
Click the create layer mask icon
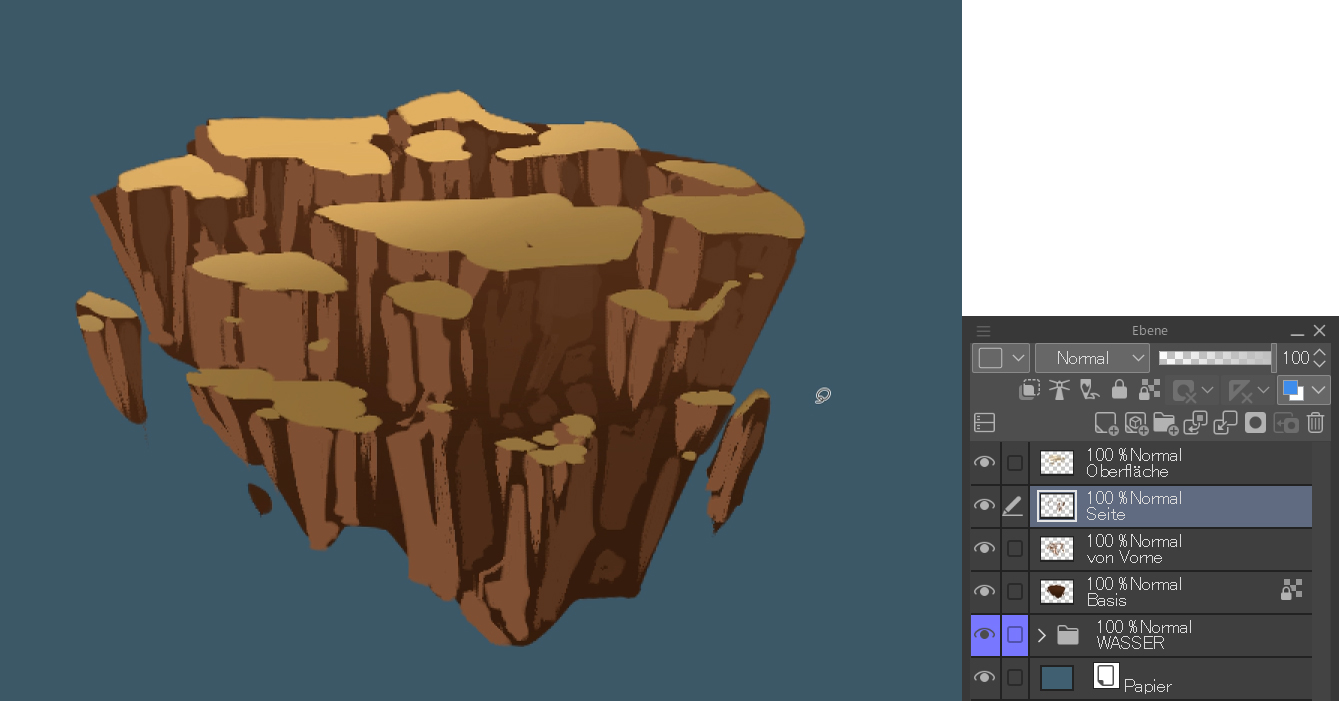click(x=1255, y=423)
